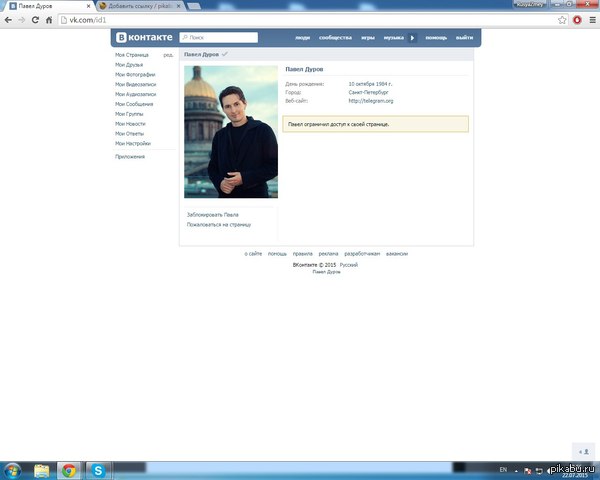Click the profile photo
The height and width of the screenshot is (480, 600).
coord(230,132)
